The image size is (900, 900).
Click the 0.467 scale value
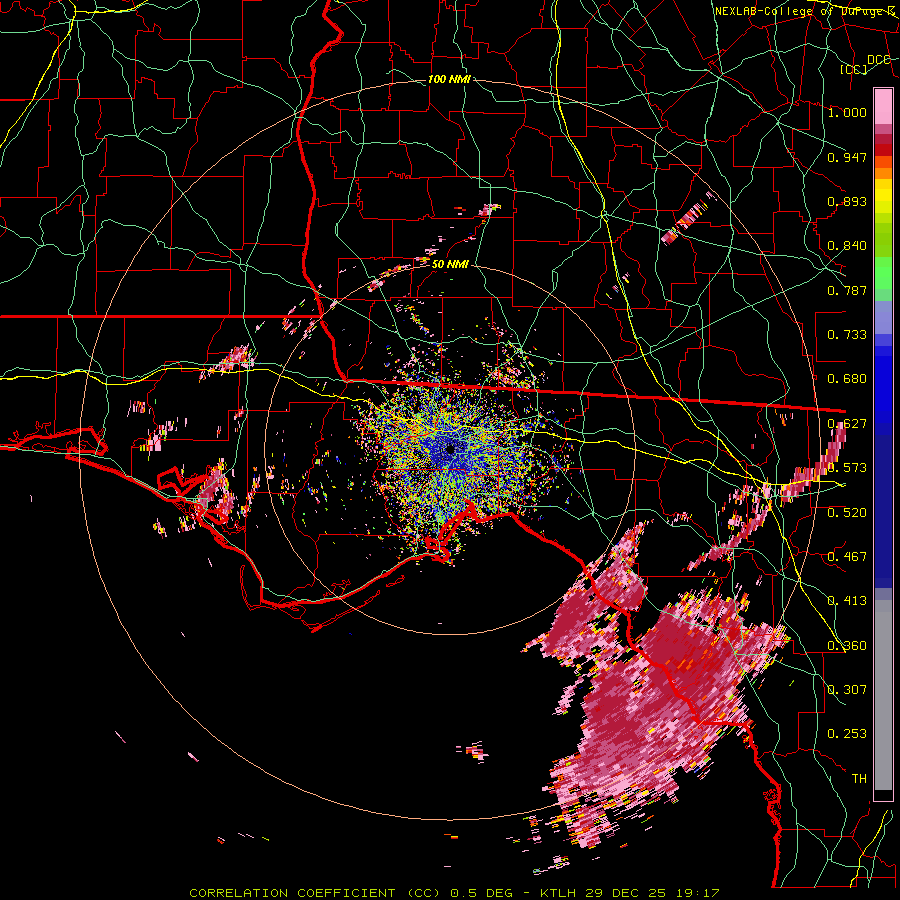pyautogui.click(x=847, y=557)
